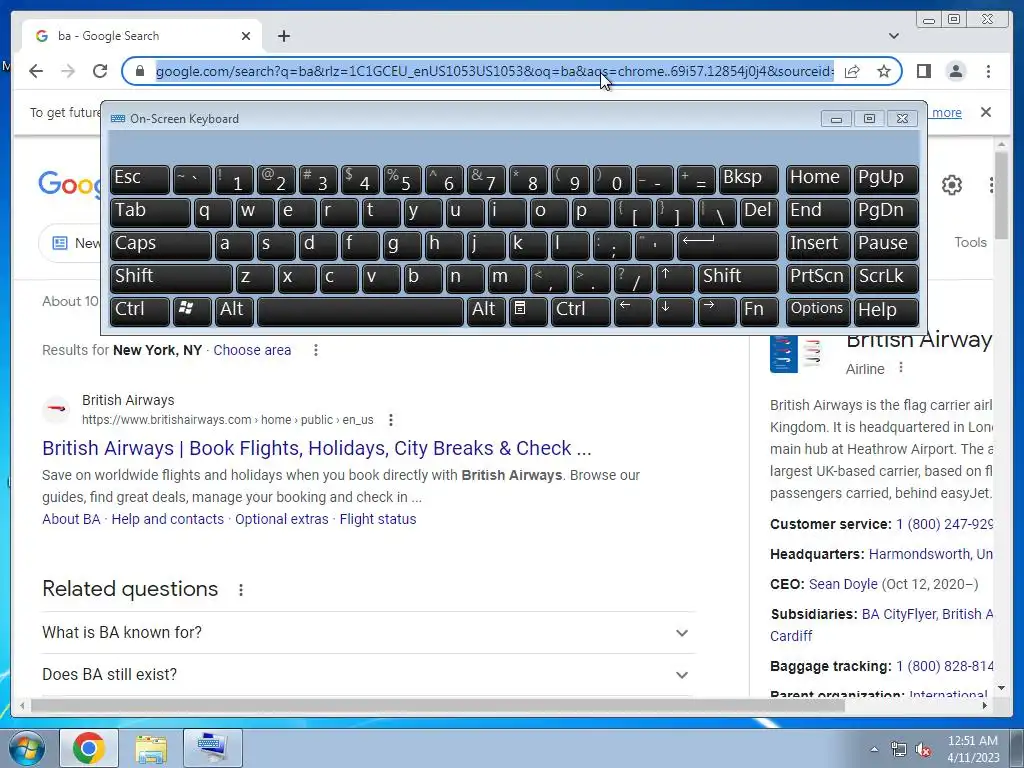Open the Tools search filter
1024x768 pixels.
click(x=970, y=242)
